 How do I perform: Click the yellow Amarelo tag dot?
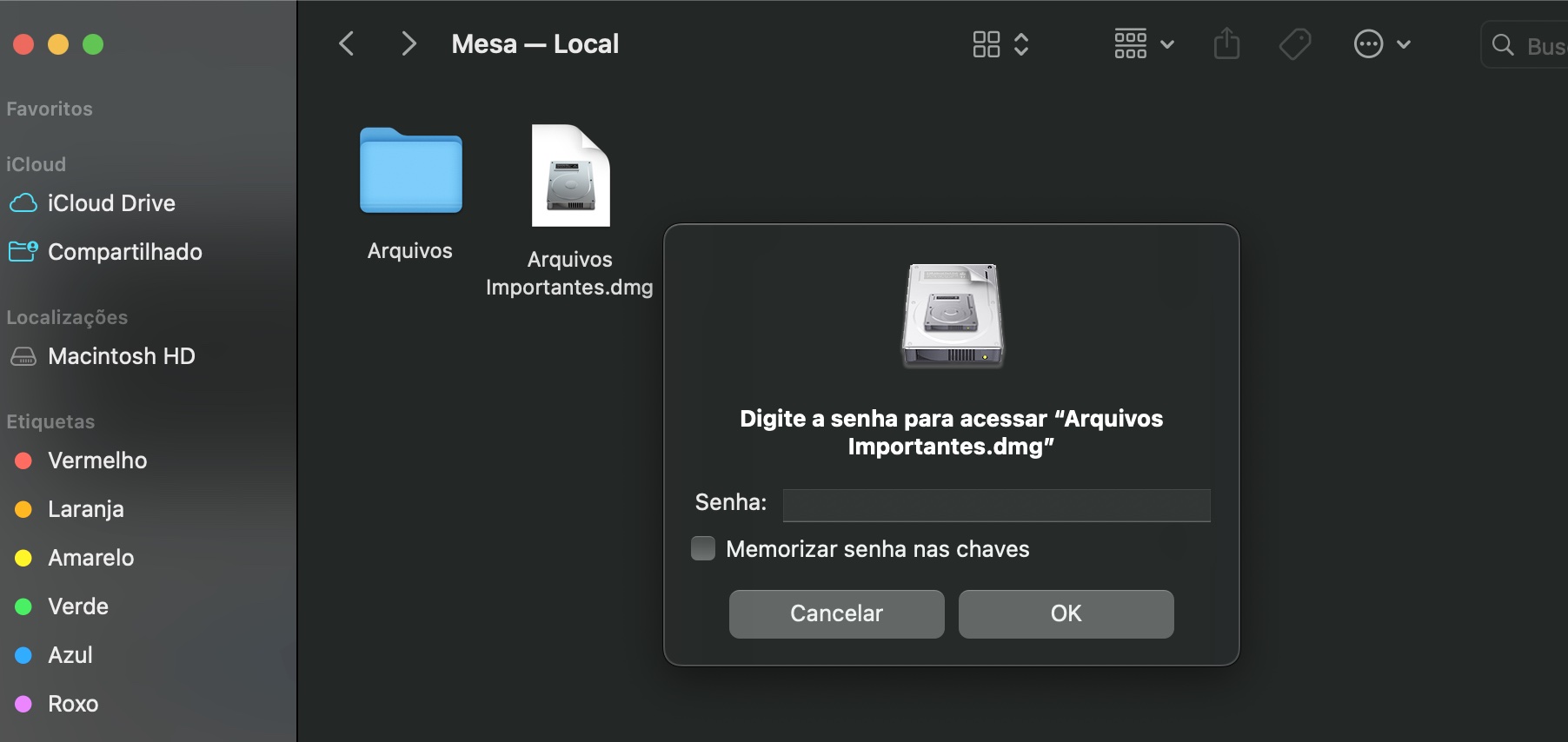coord(23,558)
